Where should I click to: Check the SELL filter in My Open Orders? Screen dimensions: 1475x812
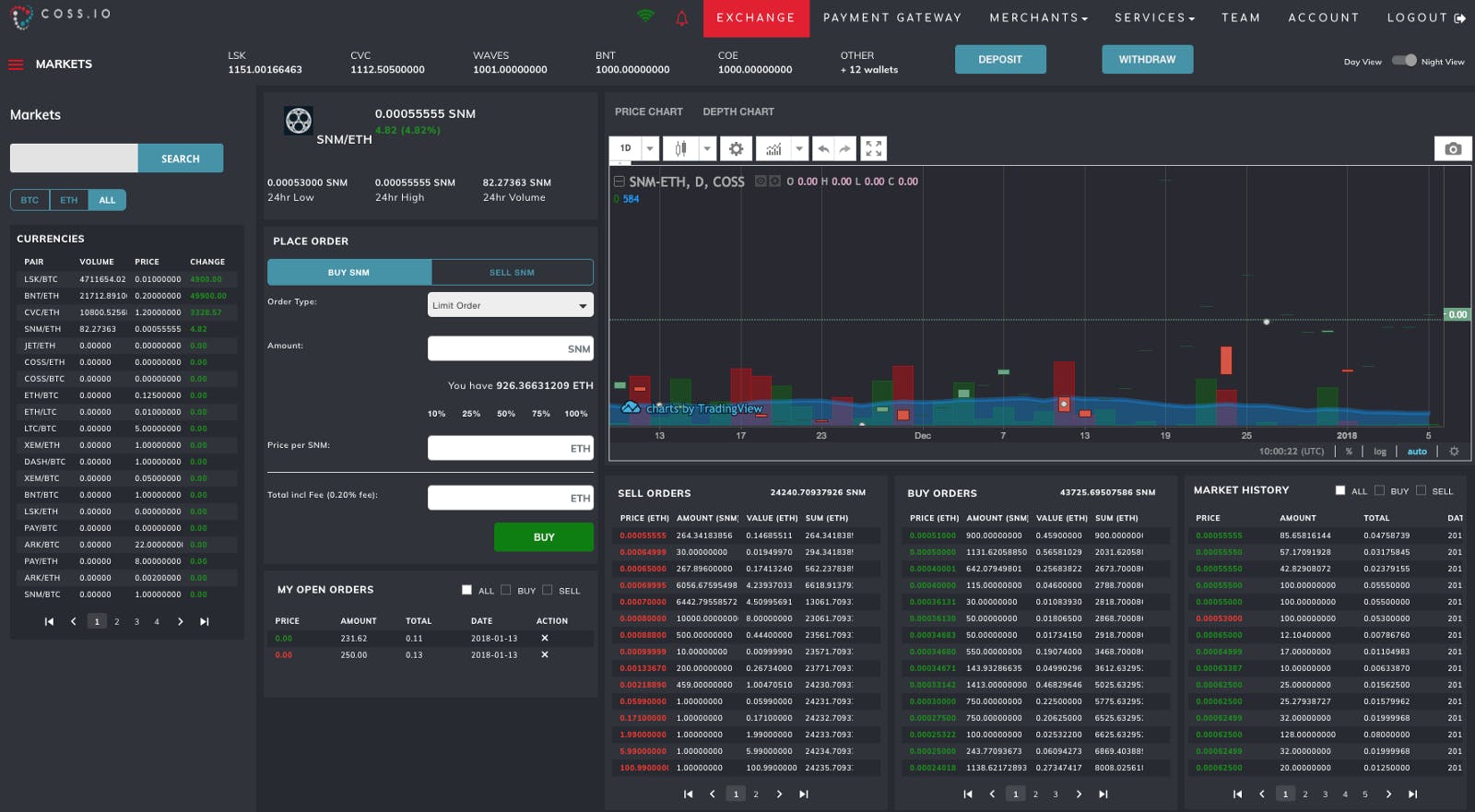coord(548,590)
